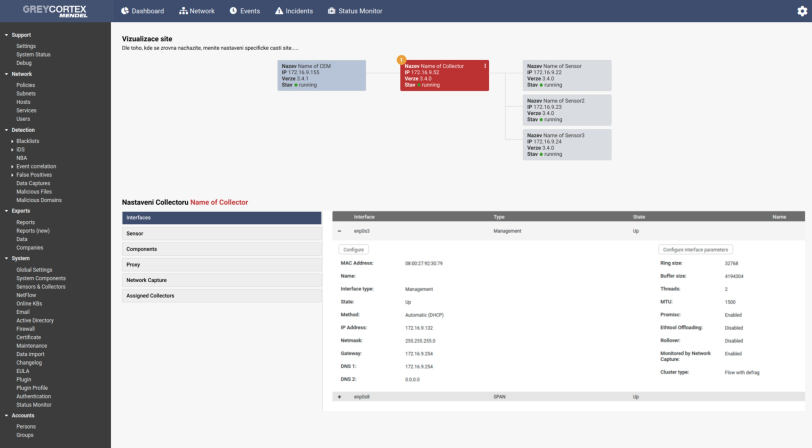Expand the enp0s8 interface row

coord(340,397)
